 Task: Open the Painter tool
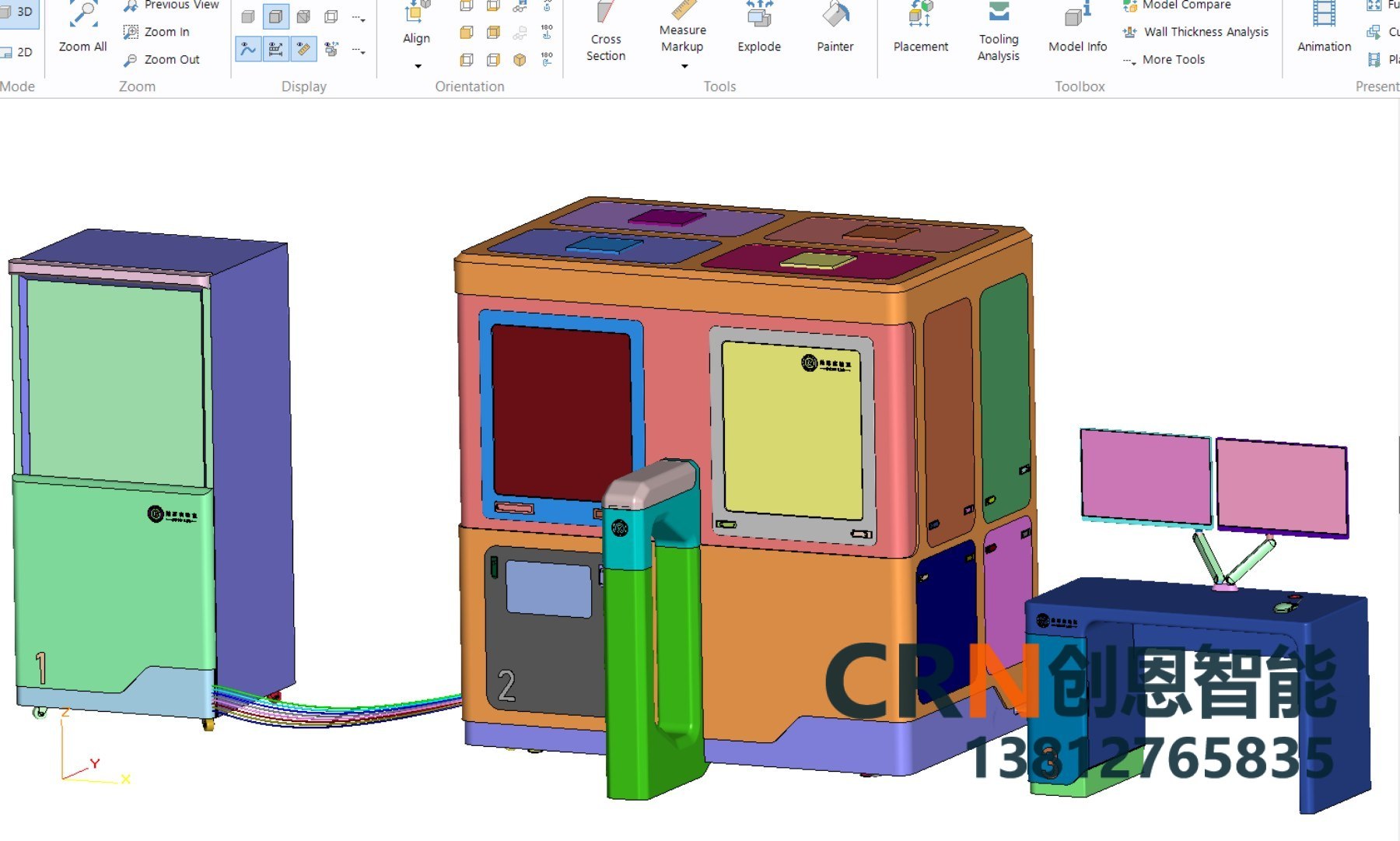point(835,28)
